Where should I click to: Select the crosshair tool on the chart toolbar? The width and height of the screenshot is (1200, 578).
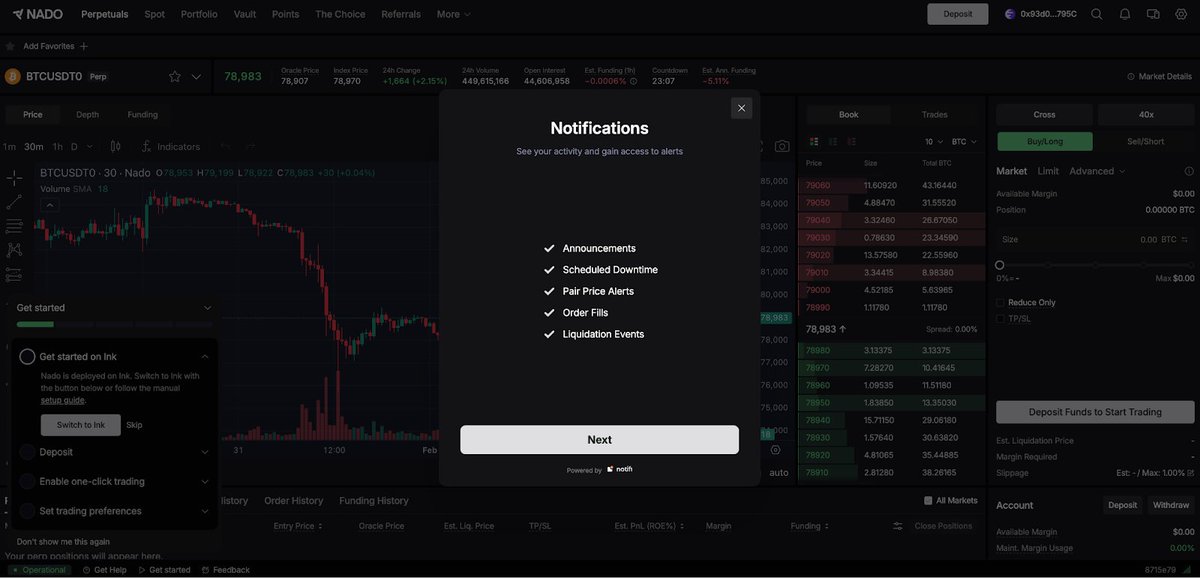pos(13,176)
